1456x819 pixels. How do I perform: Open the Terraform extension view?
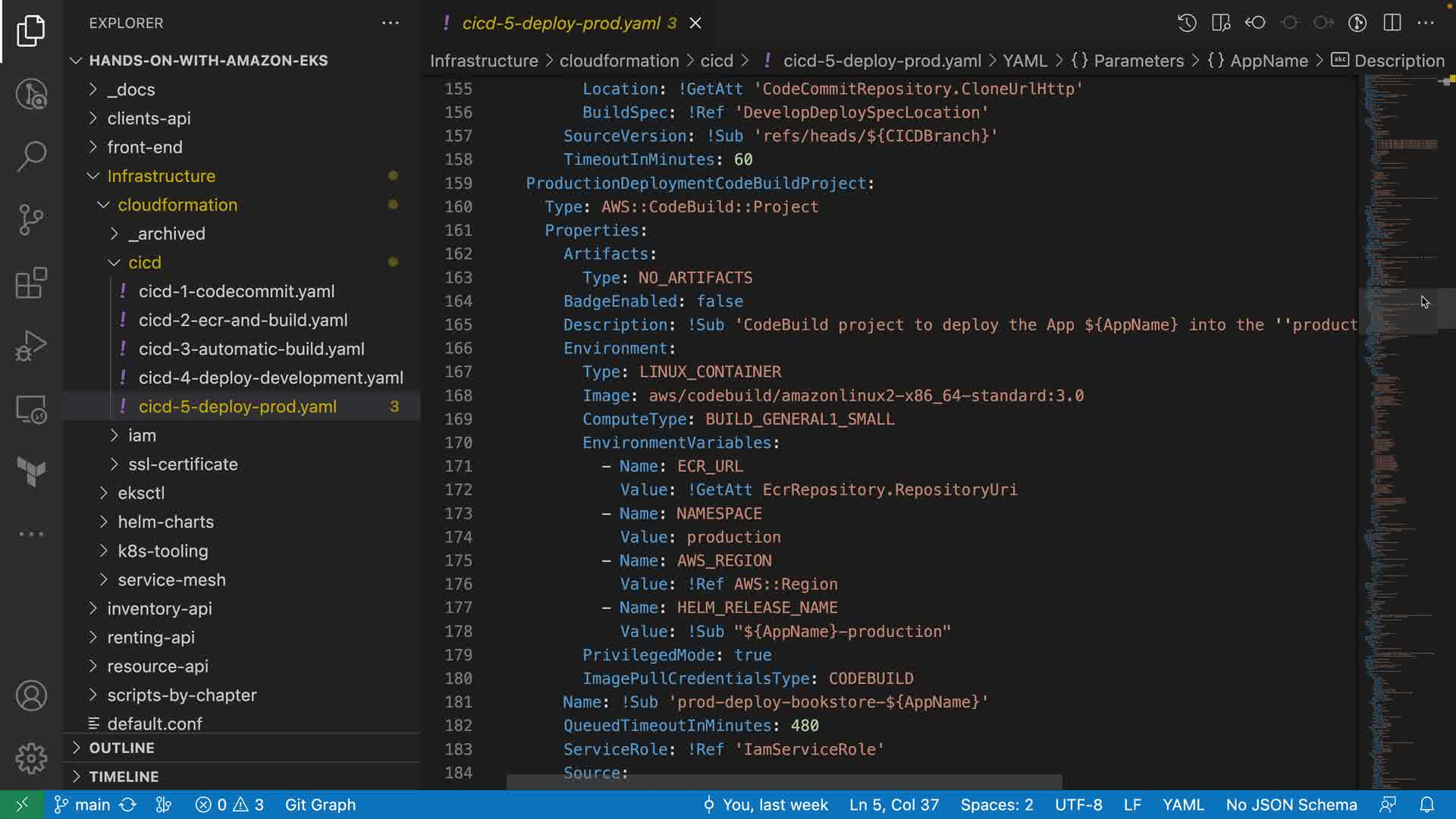(31, 472)
